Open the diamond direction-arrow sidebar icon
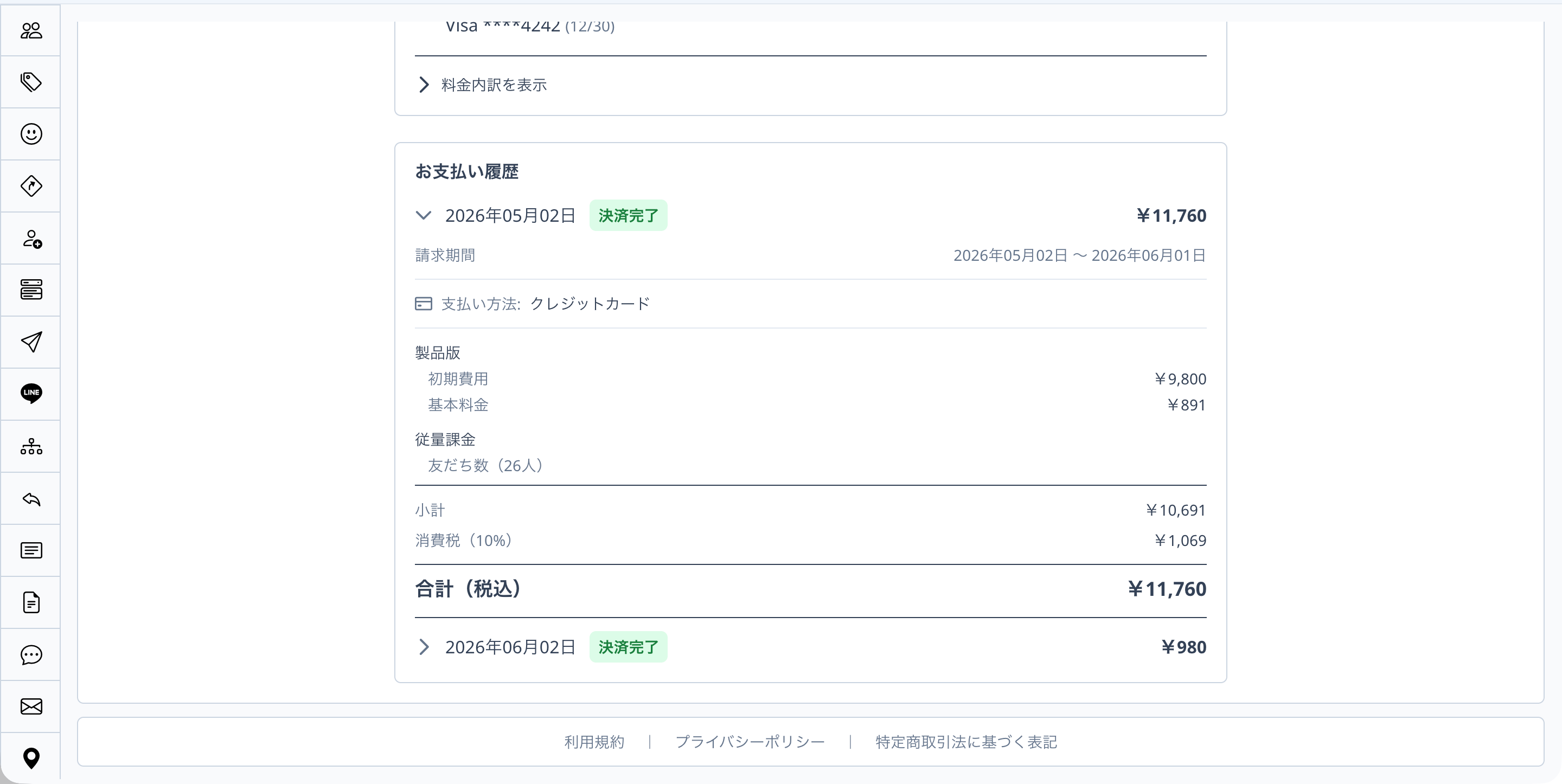The width and height of the screenshot is (1562, 784). point(31,186)
